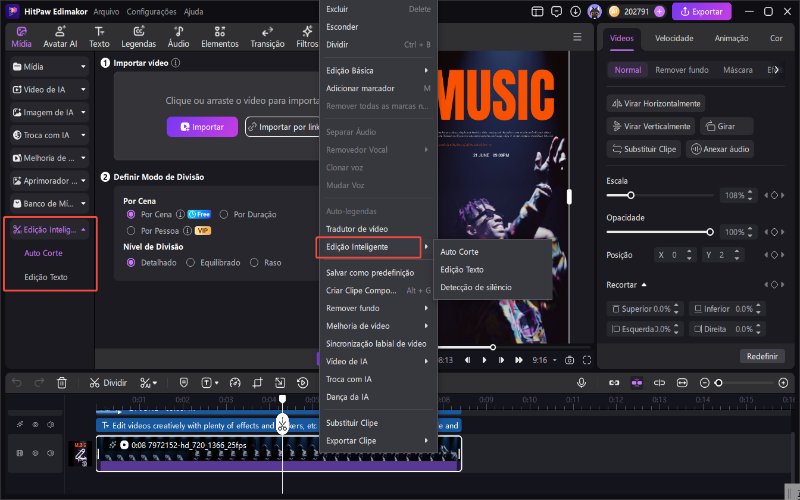
Task: Toggle the purple magnetic snap icon
Action: point(637,383)
